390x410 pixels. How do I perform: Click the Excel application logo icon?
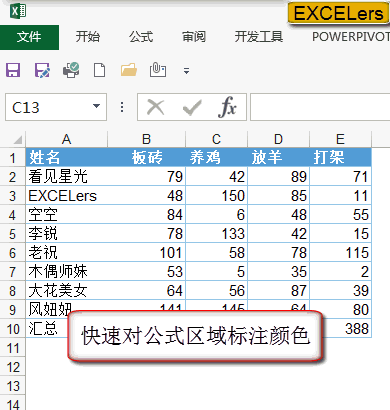[x=18, y=11]
